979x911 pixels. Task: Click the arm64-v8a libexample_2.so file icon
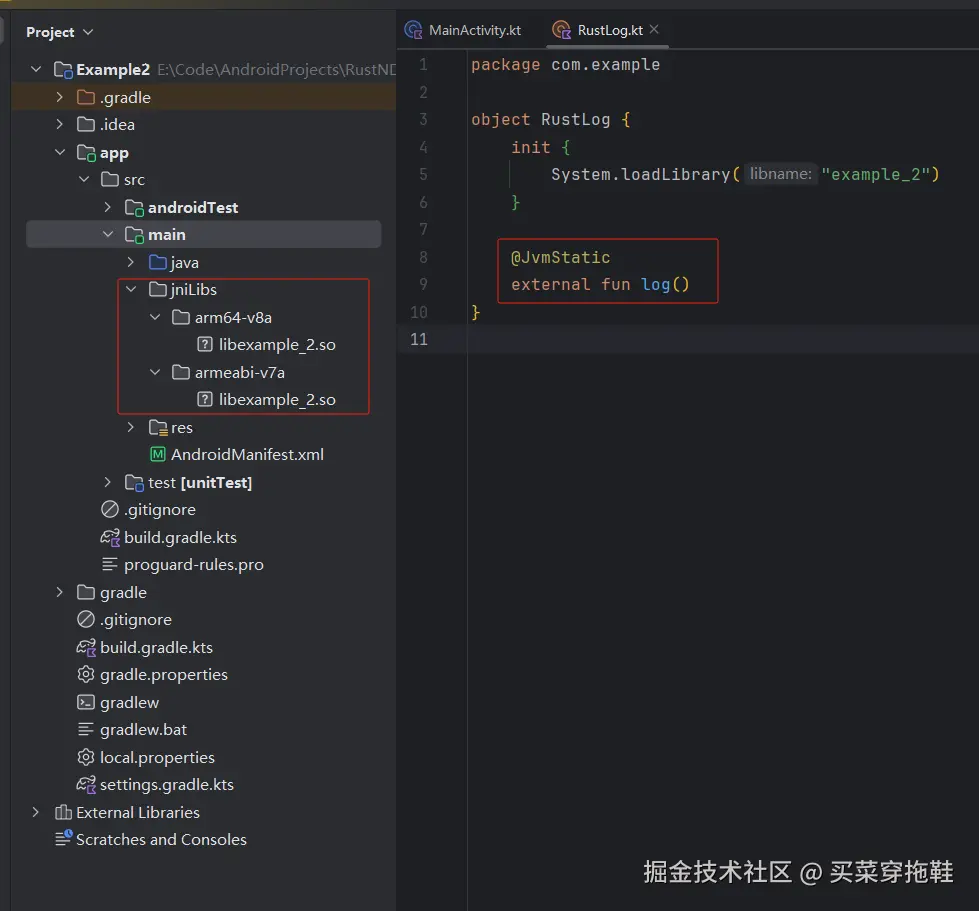[x=205, y=345]
